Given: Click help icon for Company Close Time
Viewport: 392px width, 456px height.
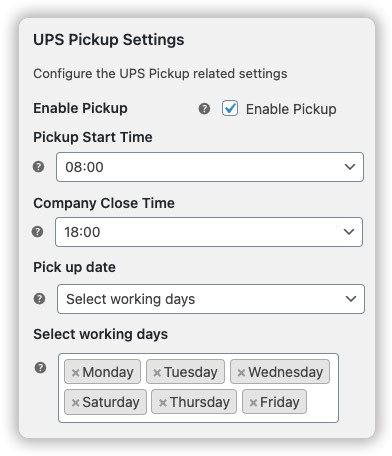Looking at the screenshot, I should pos(38,232).
